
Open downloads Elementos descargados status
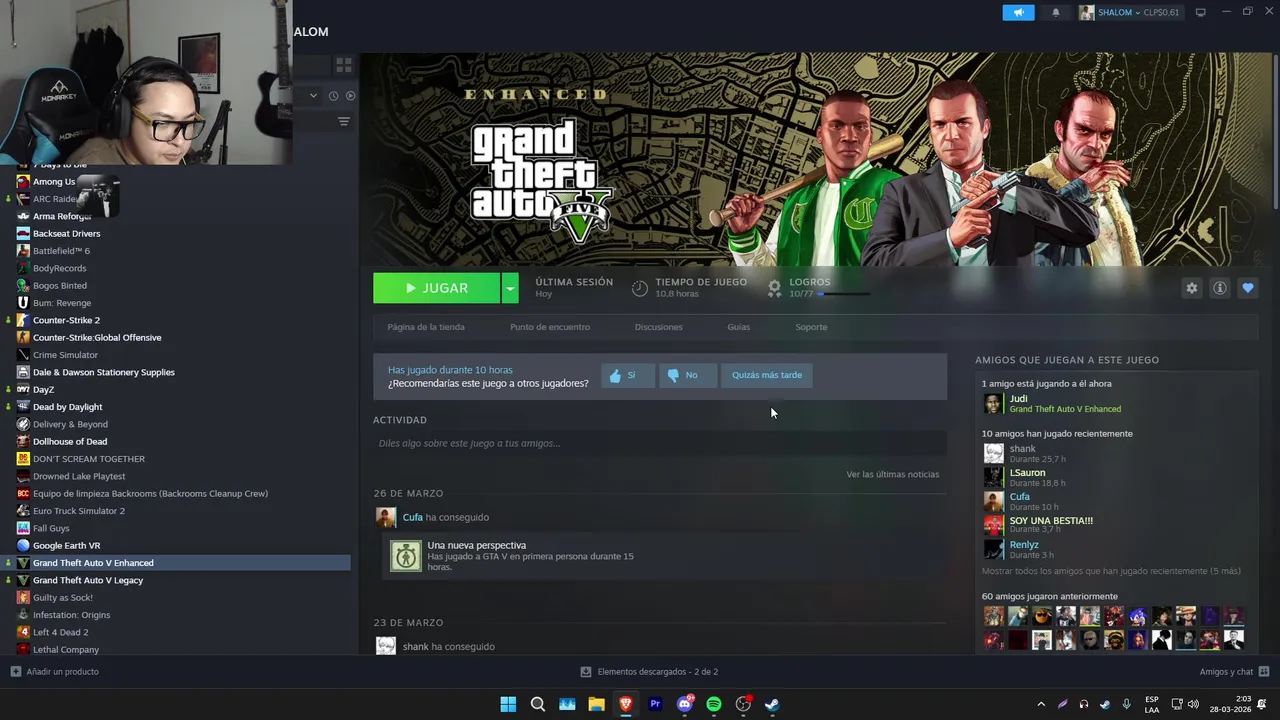650,672
